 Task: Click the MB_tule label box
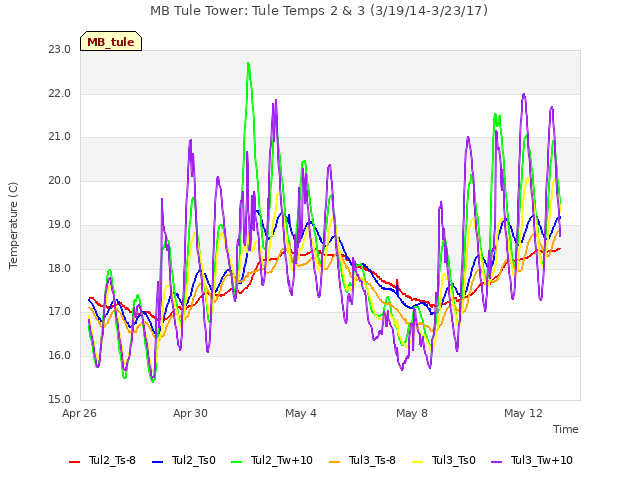pyautogui.click(x=111, y=41)
